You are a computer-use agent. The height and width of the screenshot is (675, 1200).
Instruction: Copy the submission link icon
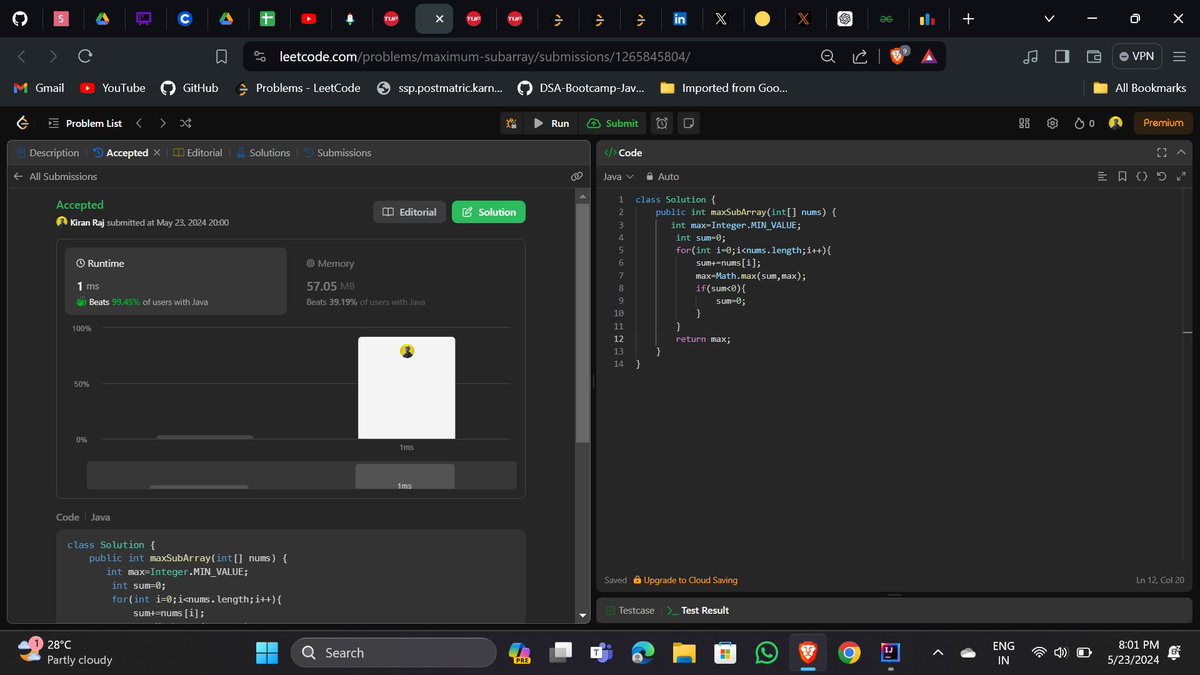tap(577, 176)
